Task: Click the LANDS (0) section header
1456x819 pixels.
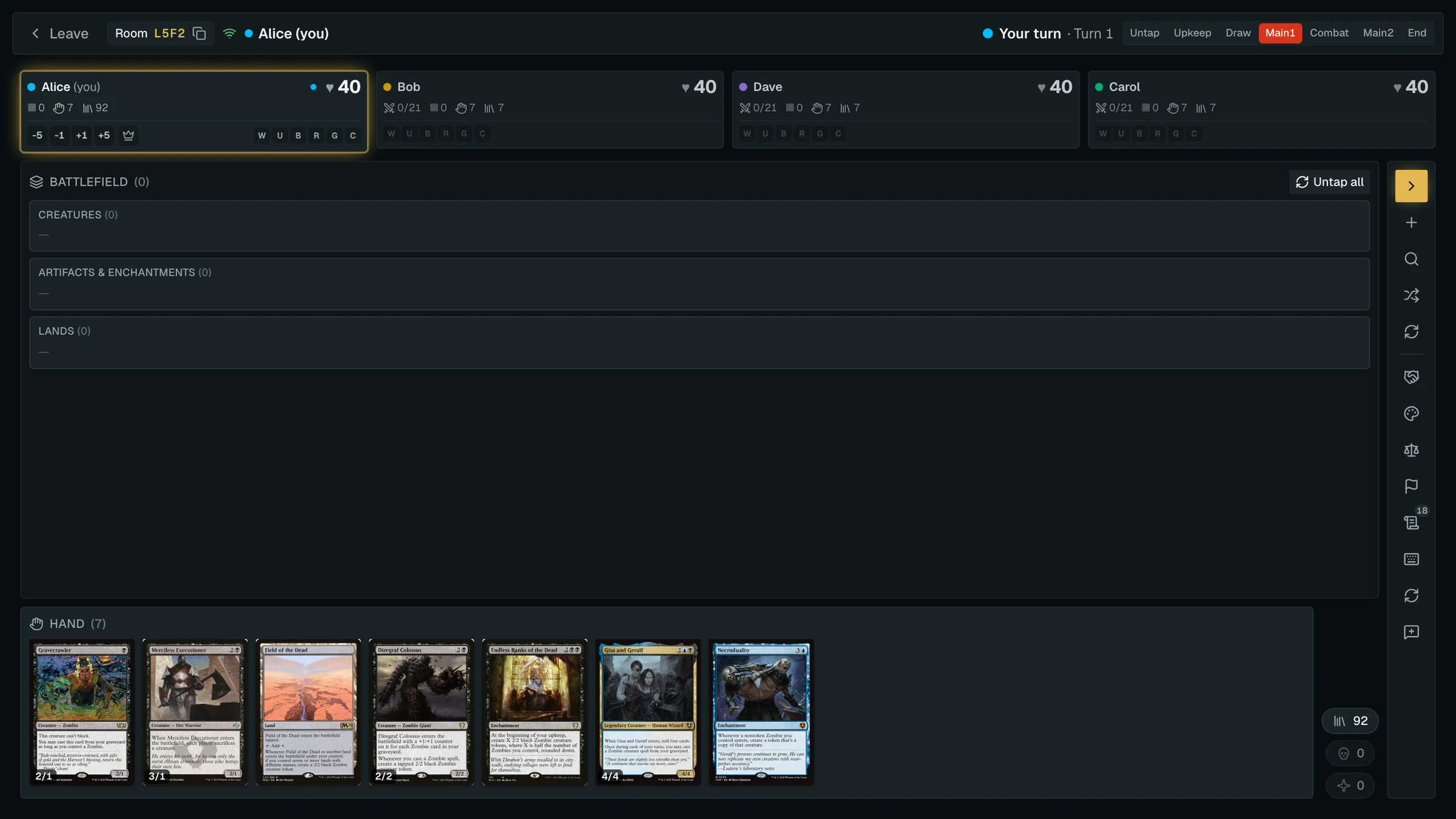Action: tap(64, 331)
